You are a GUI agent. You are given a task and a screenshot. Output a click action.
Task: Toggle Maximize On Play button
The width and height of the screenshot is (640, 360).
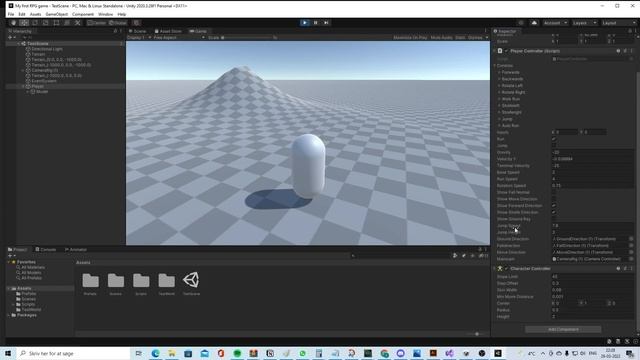tap(410, 38)
